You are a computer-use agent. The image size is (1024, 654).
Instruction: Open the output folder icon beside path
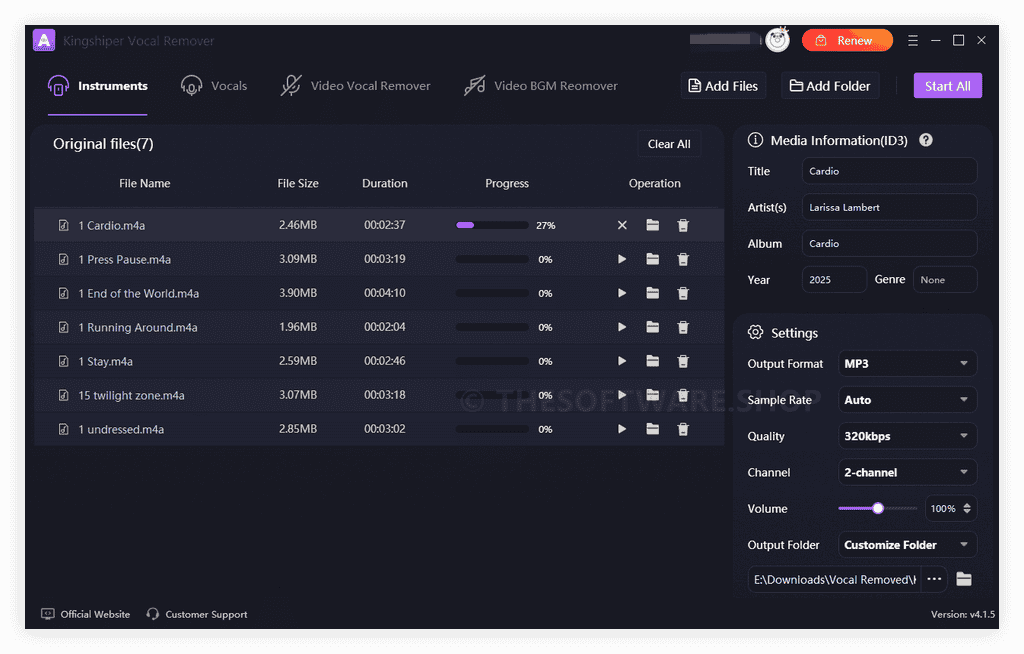point(964,579)
